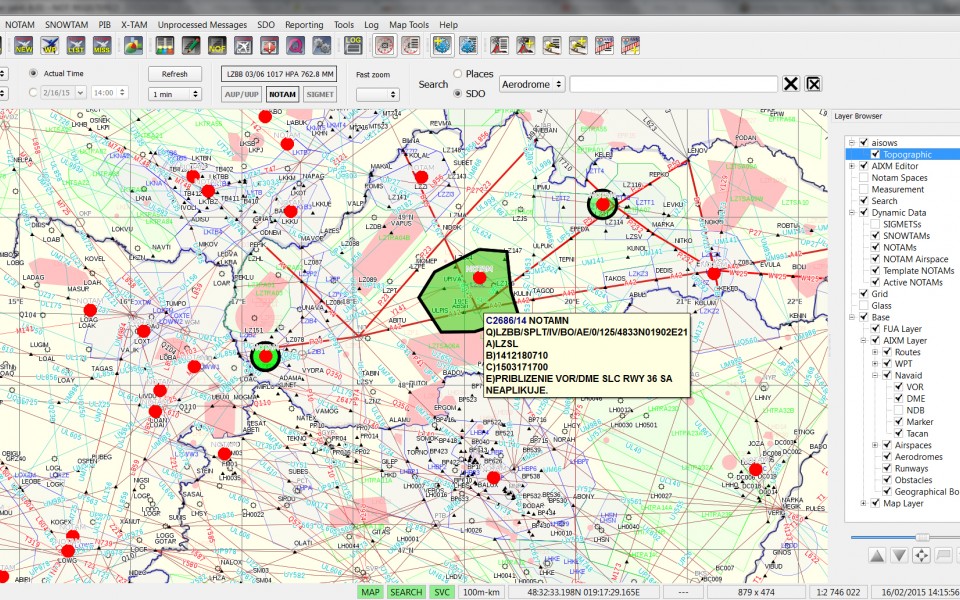The width and height of the screenshot is (960, 600).
Task: Click the red target map toolbar icon
Action: (x=384, y=45)
